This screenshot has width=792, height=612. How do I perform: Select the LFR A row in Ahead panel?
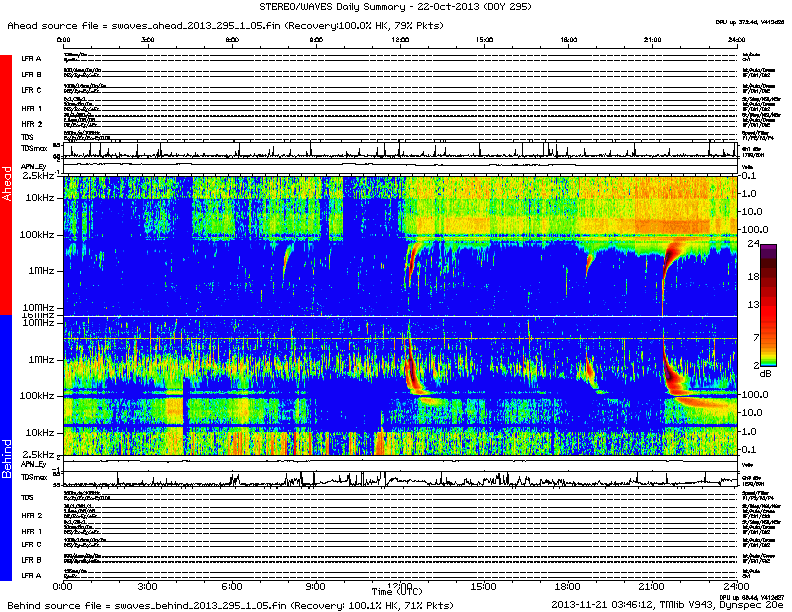(x=31, y=59)
